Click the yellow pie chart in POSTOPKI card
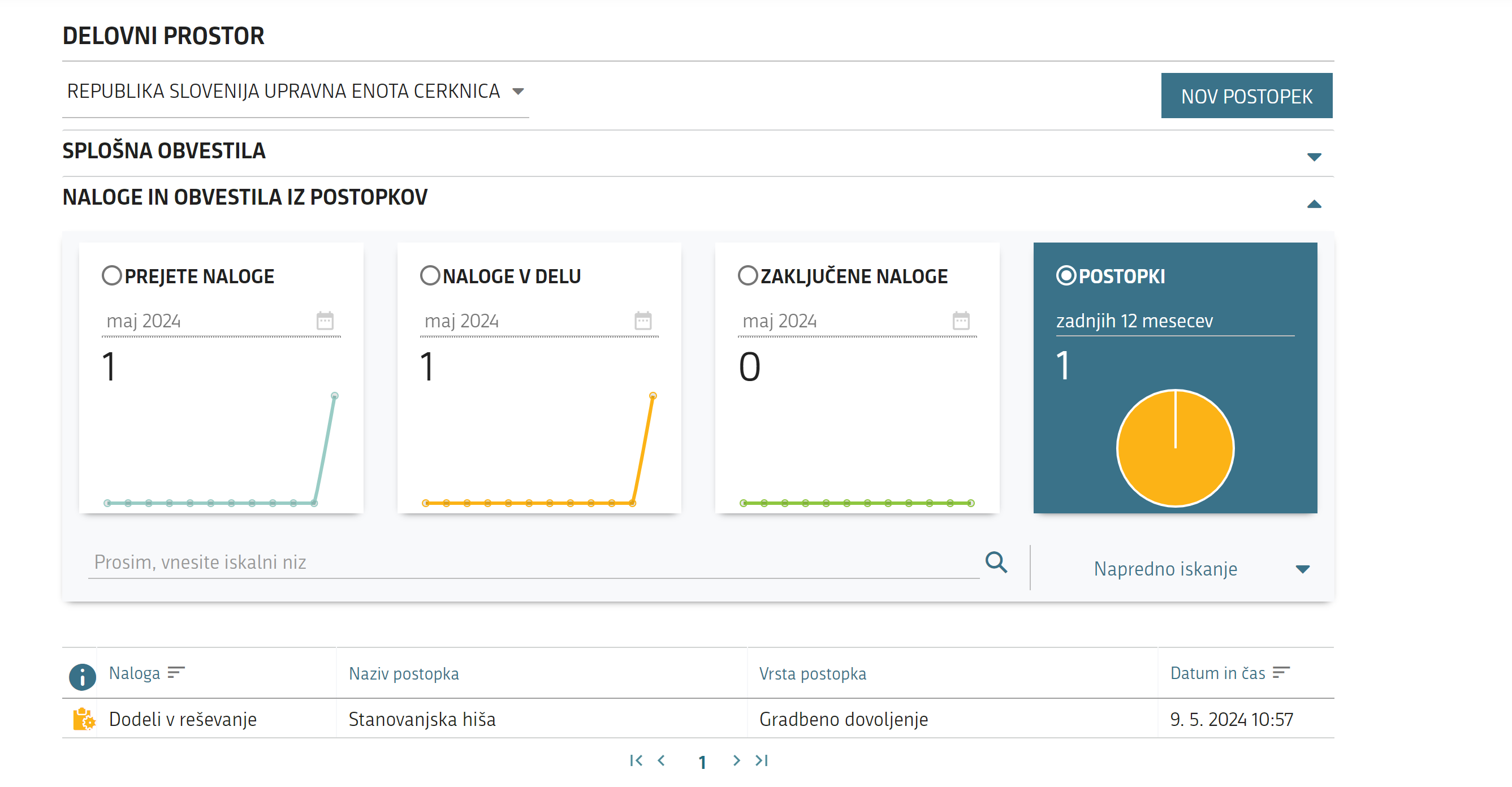The width and height of the screenshot is (1512, 787). click(x=1175, y=448)
